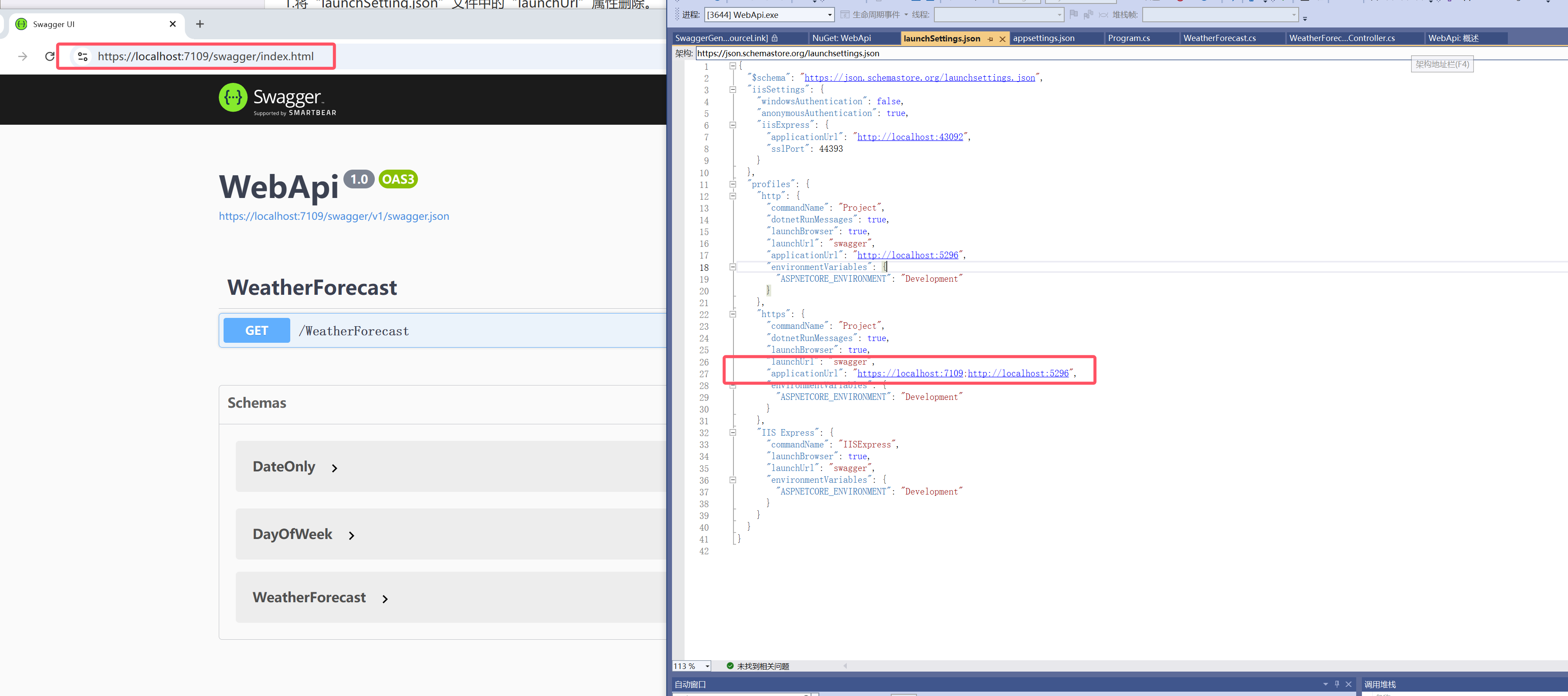Reload the Swagger UI browser page
1568x696 pixels.
(50, 57)
